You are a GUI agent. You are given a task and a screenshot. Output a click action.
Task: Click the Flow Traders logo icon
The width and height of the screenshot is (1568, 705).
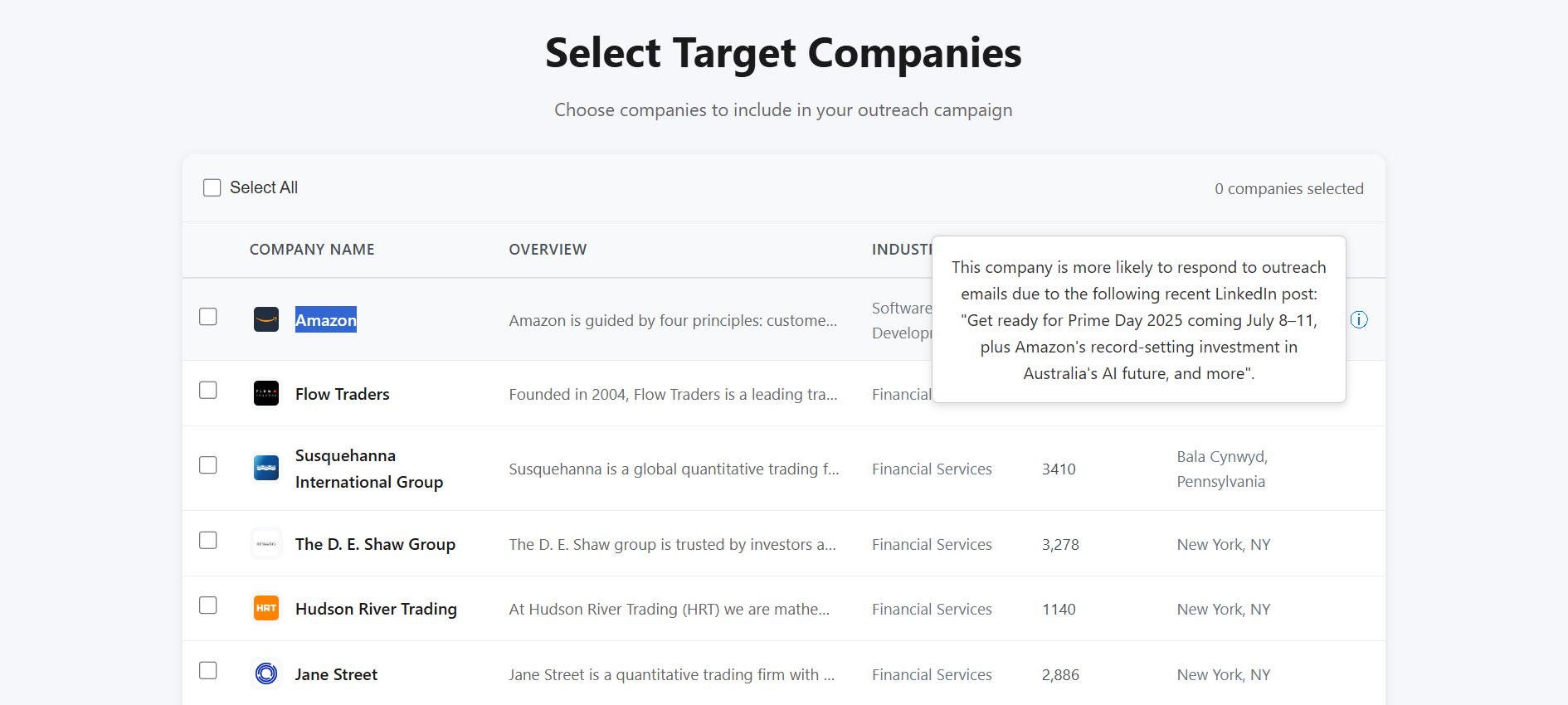(266, 393)
